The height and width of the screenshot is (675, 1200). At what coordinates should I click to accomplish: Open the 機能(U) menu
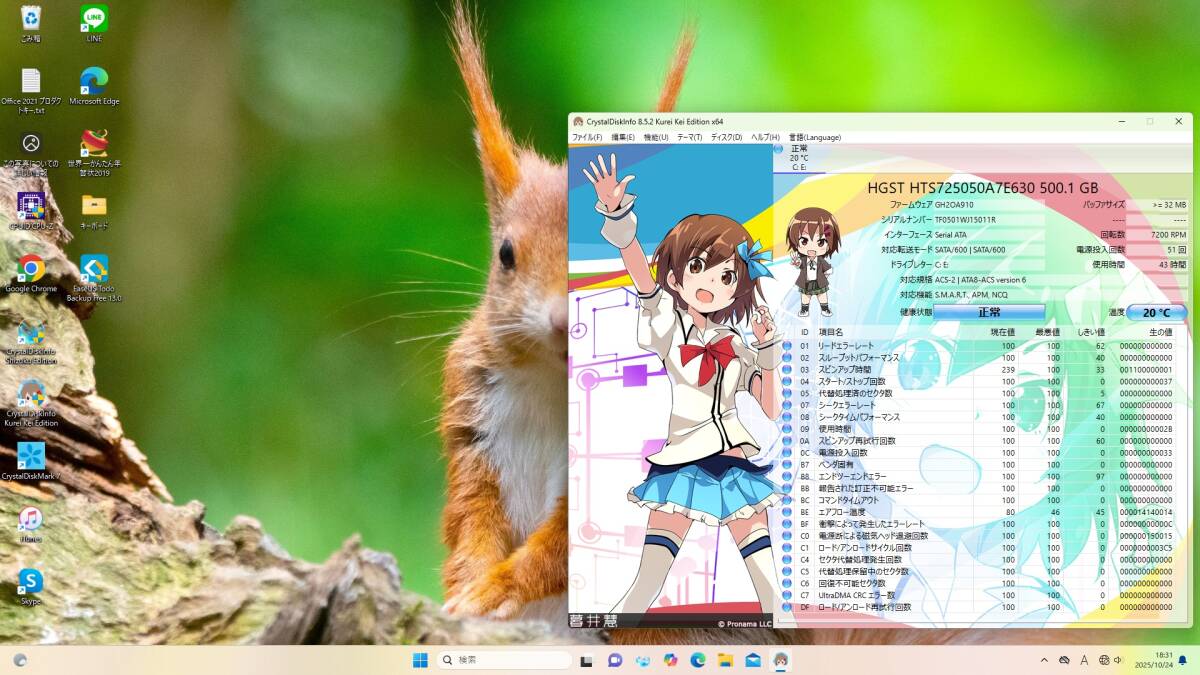[656, 137]
